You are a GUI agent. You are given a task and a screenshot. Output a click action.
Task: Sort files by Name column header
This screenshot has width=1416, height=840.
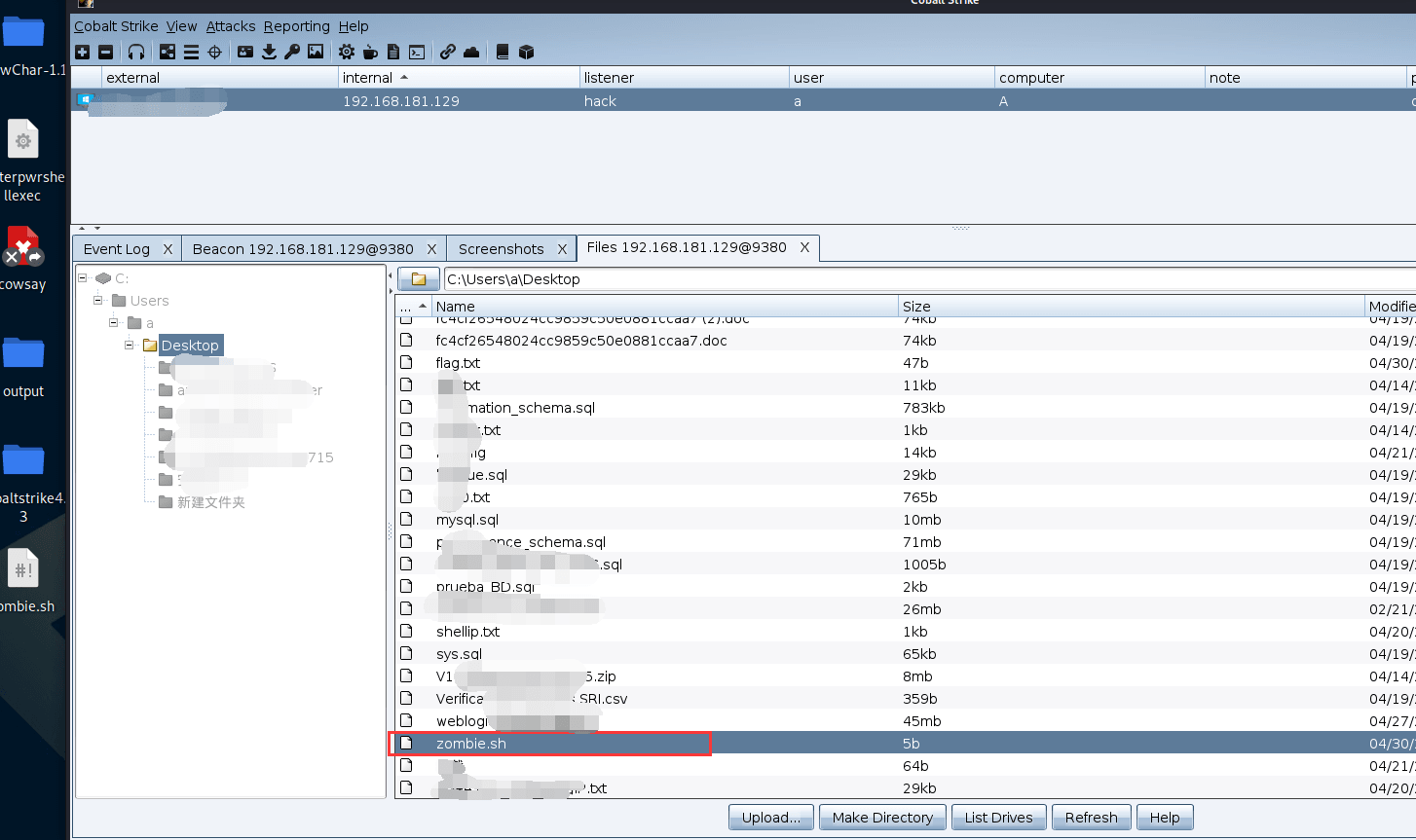coord(665,306)
